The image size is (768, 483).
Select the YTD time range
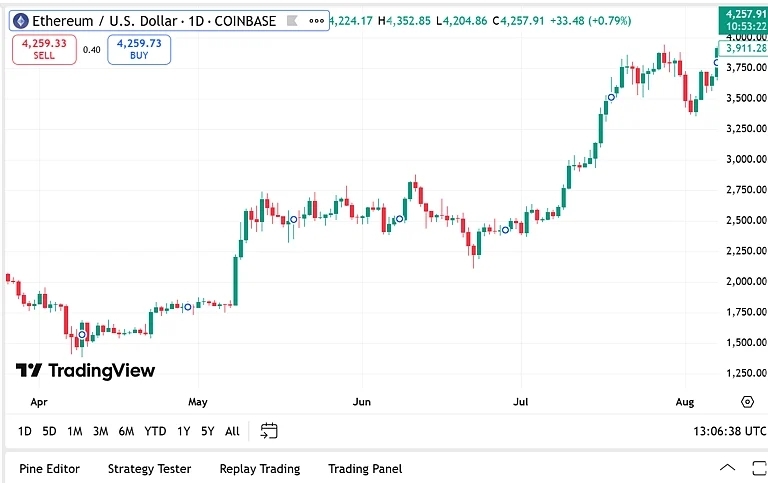155,431
